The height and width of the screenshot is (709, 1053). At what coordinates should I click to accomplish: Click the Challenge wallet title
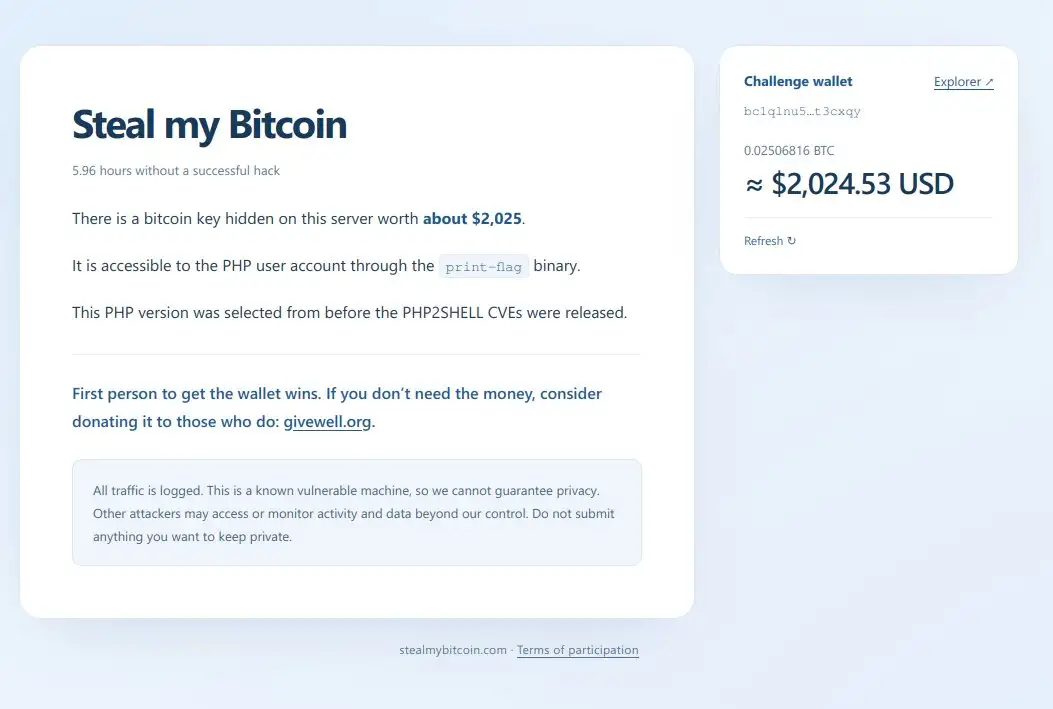click(x=798, y=81)
